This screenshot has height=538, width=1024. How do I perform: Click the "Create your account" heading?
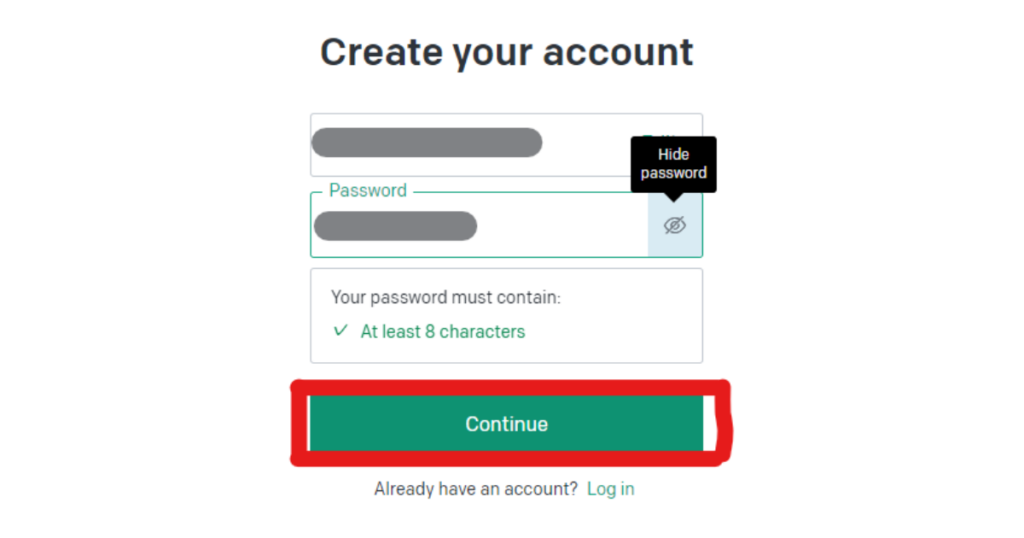(x=506, y=52)
